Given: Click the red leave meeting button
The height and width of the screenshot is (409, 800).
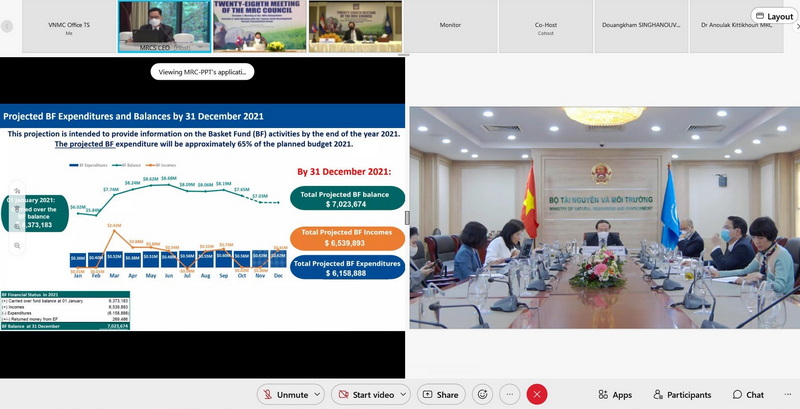Looking at the screenshot, I should [537, 394].
